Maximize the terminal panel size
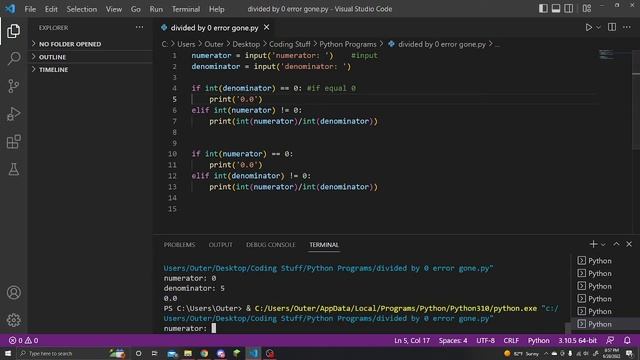This screenshot has width=640, height=360. [616, 244]
